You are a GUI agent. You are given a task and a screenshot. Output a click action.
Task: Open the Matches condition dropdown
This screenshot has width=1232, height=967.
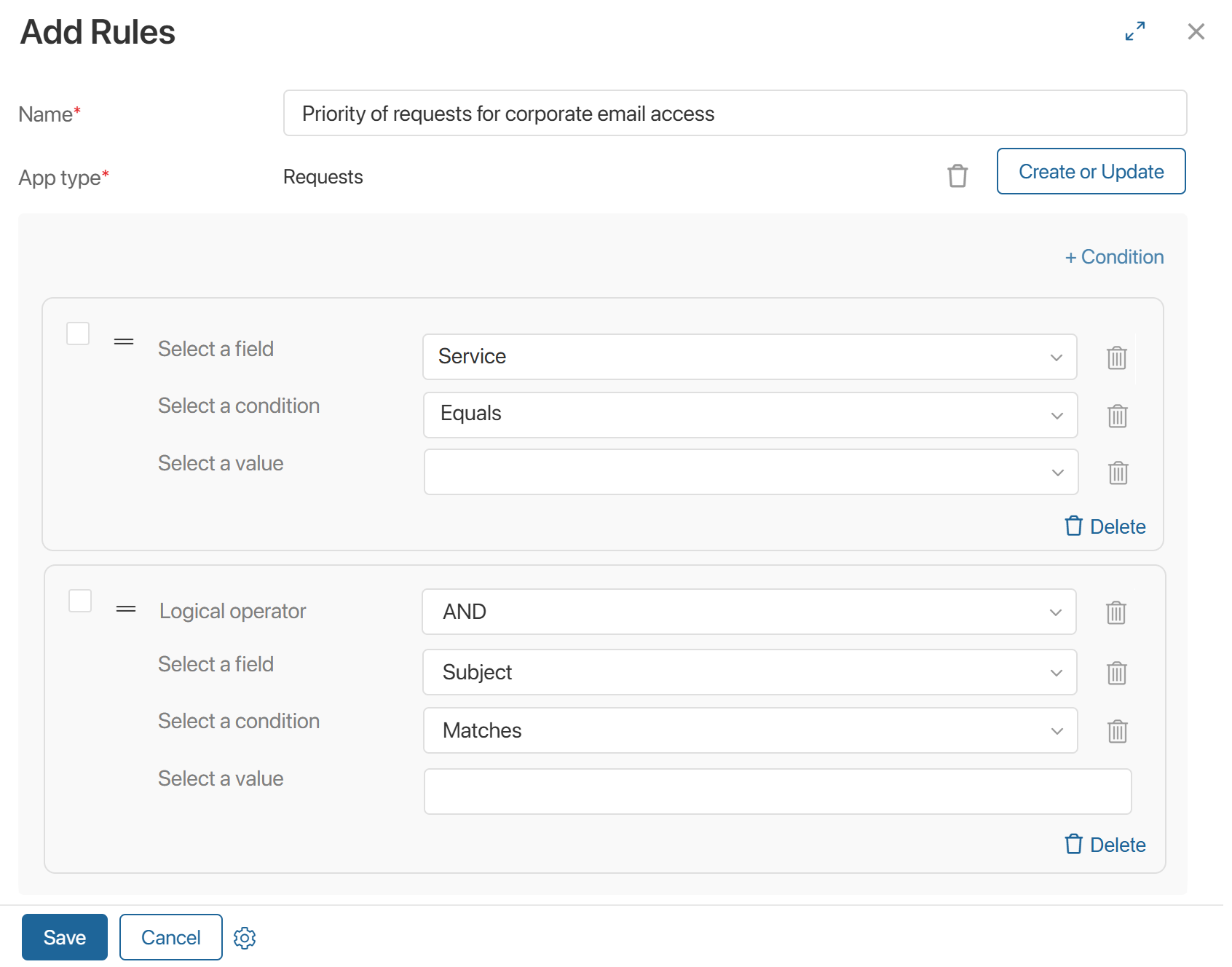click(x=750, y=730)
